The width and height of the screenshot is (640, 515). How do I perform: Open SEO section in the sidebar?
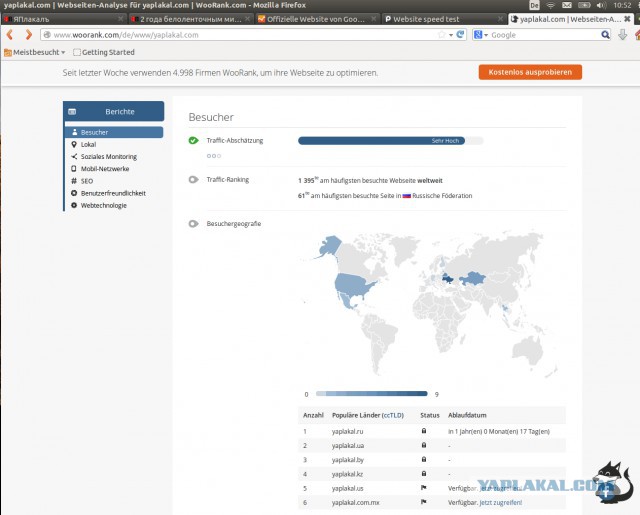(87, 181)
